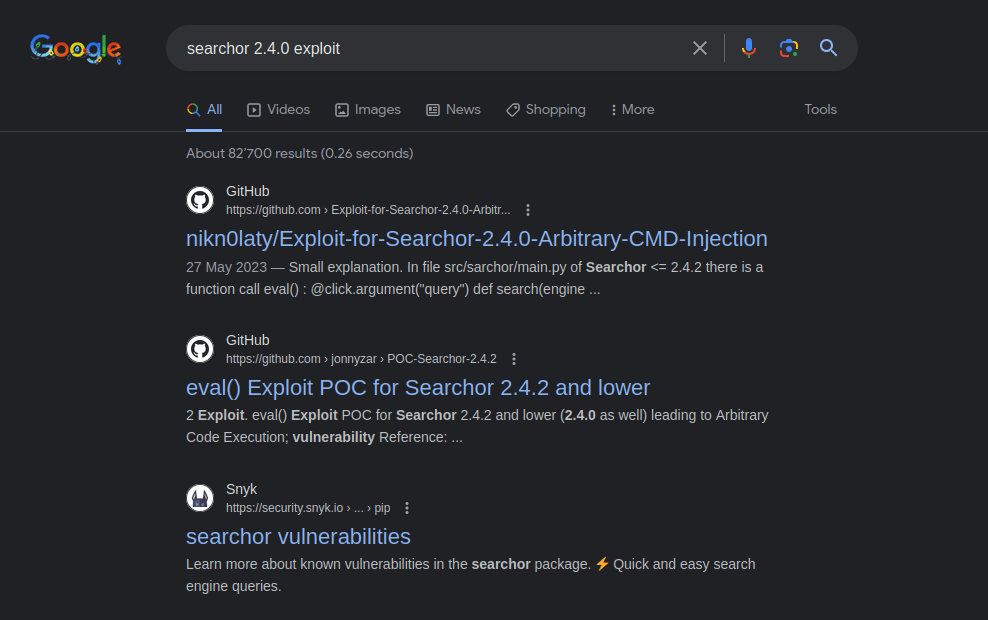Click URL github.com › Exploit-for-Searchor-2.4.0-Arbitr...

tap(368, 210)
